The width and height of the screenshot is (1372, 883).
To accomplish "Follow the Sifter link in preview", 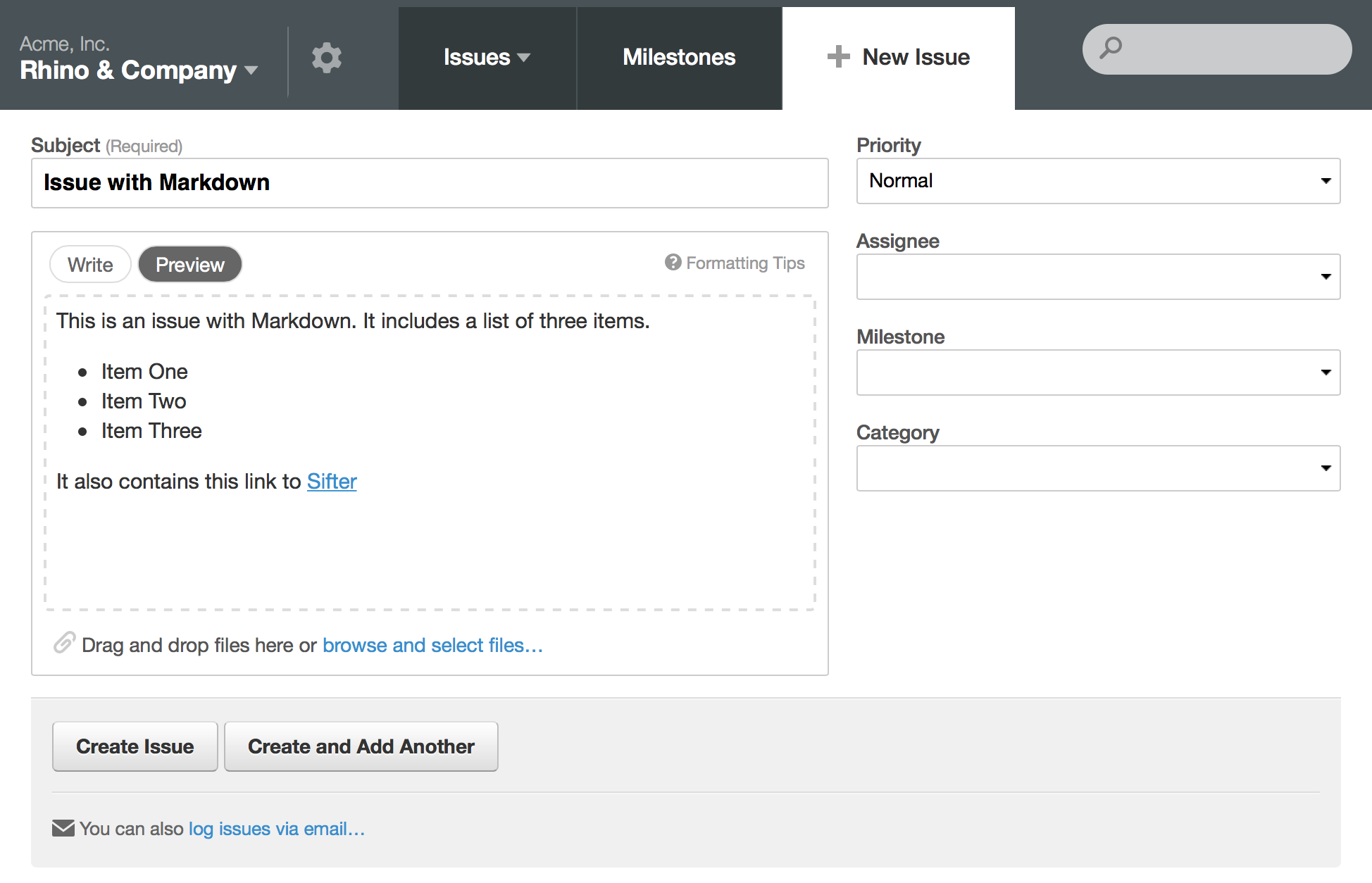I will 332,482.
